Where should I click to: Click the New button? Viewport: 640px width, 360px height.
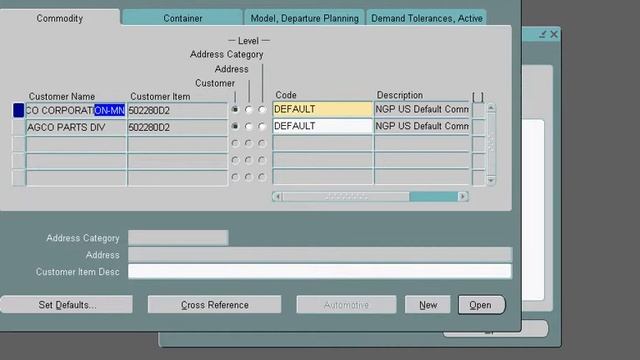428,305
